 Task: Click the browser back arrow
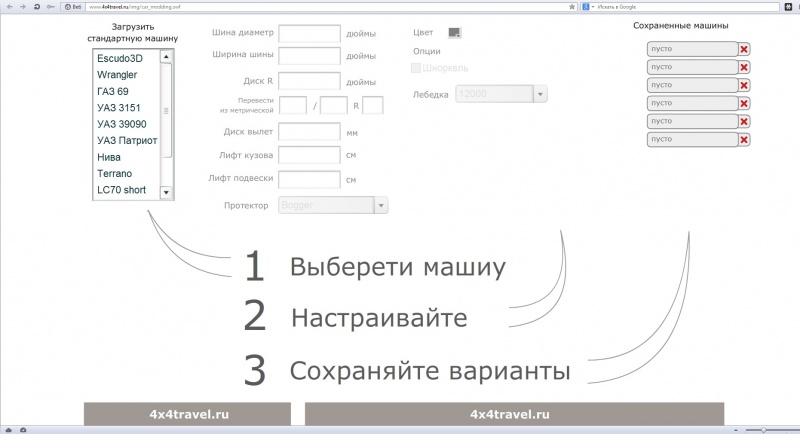[8, 6]
